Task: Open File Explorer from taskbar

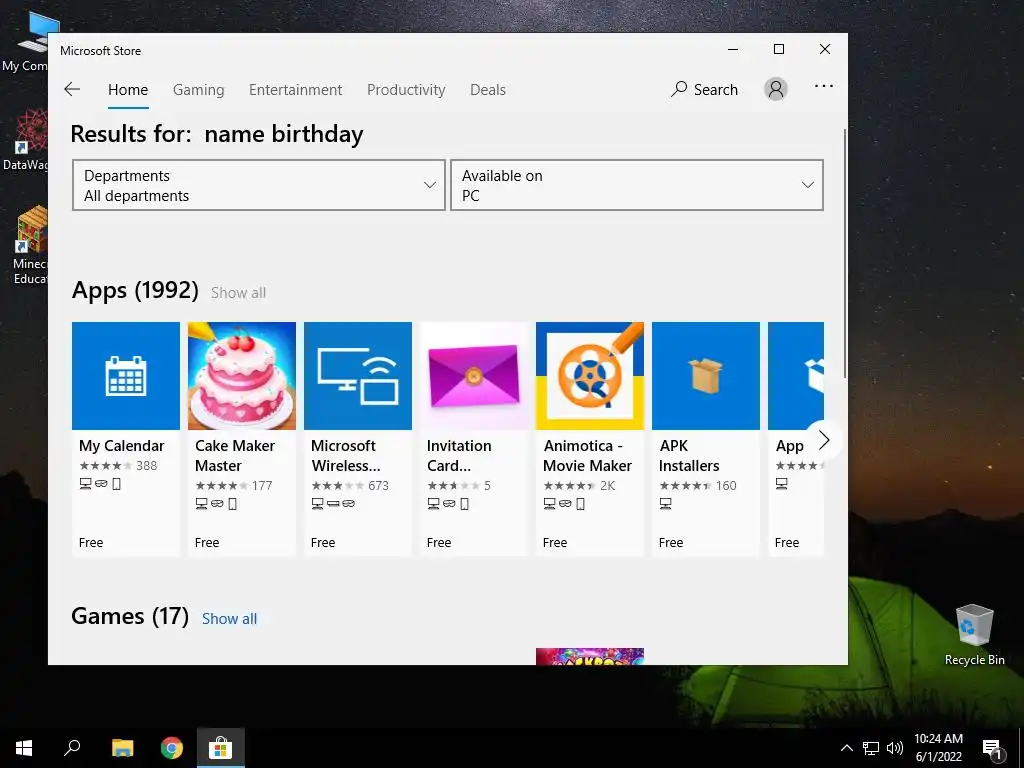Action: tap(122, 748)
